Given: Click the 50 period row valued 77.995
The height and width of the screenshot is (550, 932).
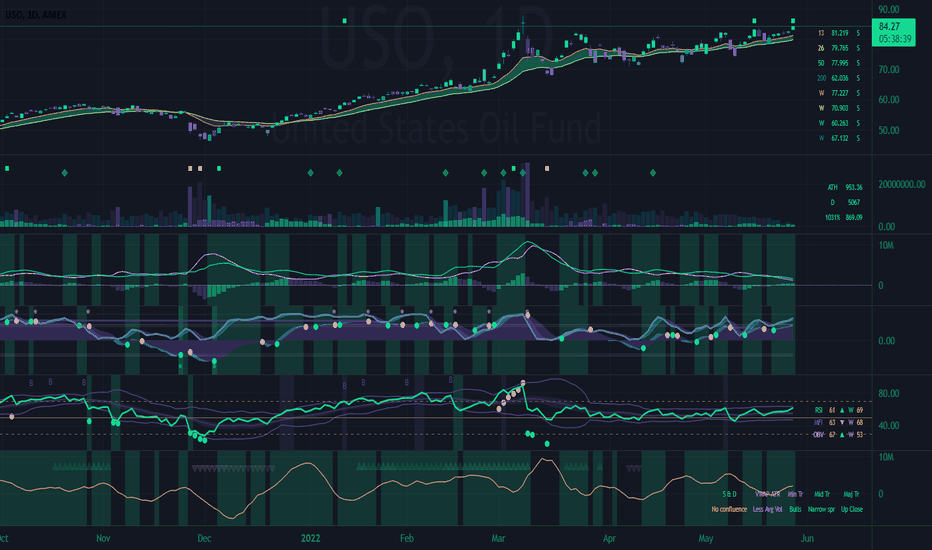Looking at the screenshot, I should click(839, 63).
